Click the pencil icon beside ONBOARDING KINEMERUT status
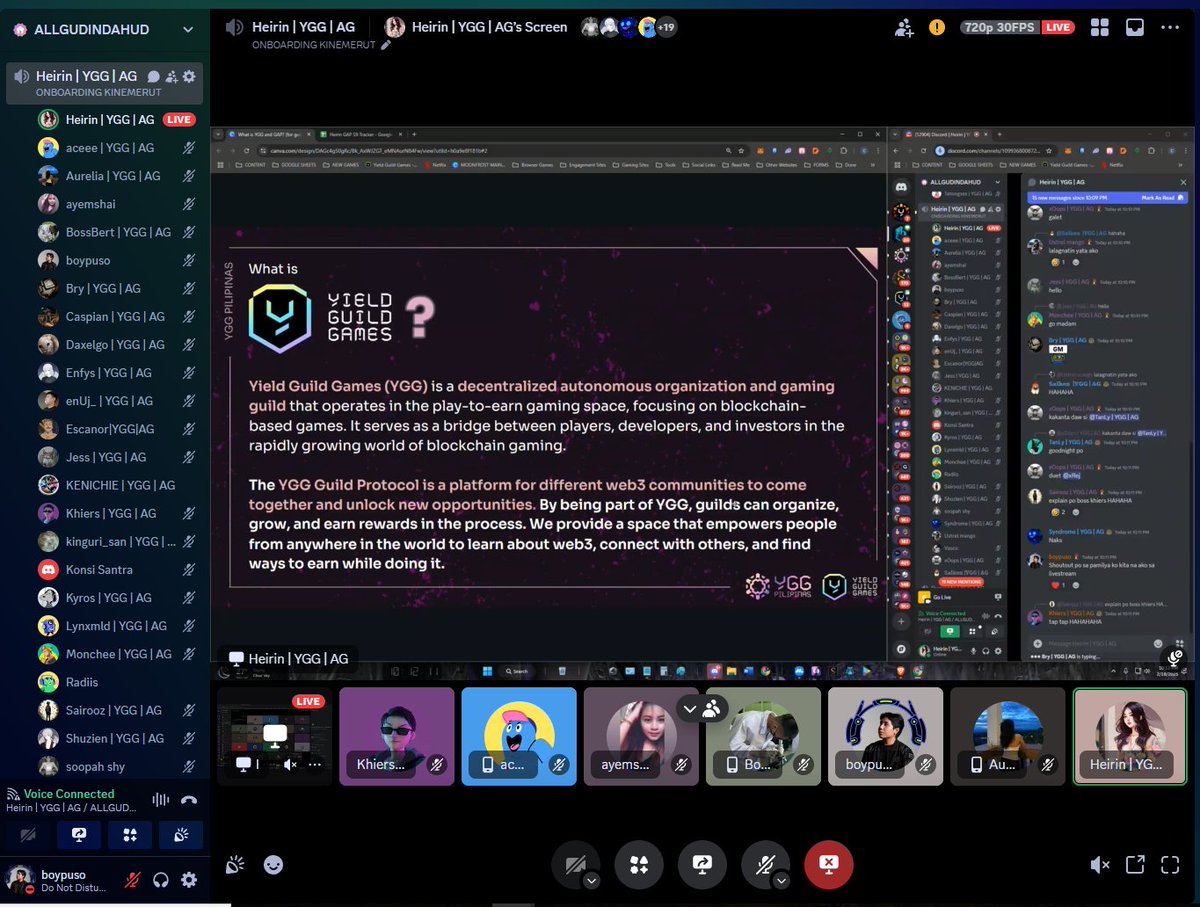 click(386, 45)
